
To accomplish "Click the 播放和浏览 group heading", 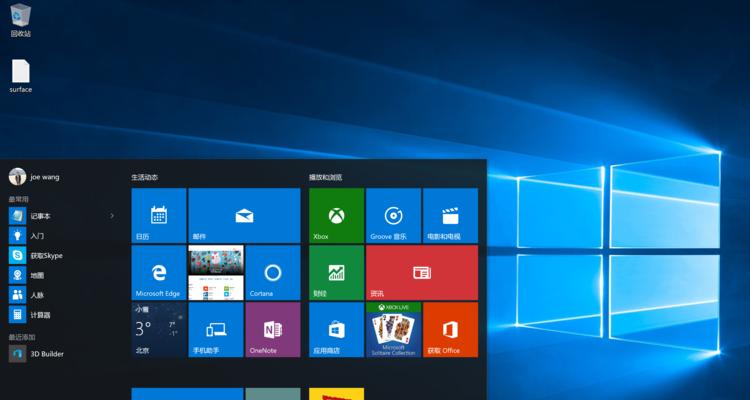I will pyautogui.click(x=325, y=178).
